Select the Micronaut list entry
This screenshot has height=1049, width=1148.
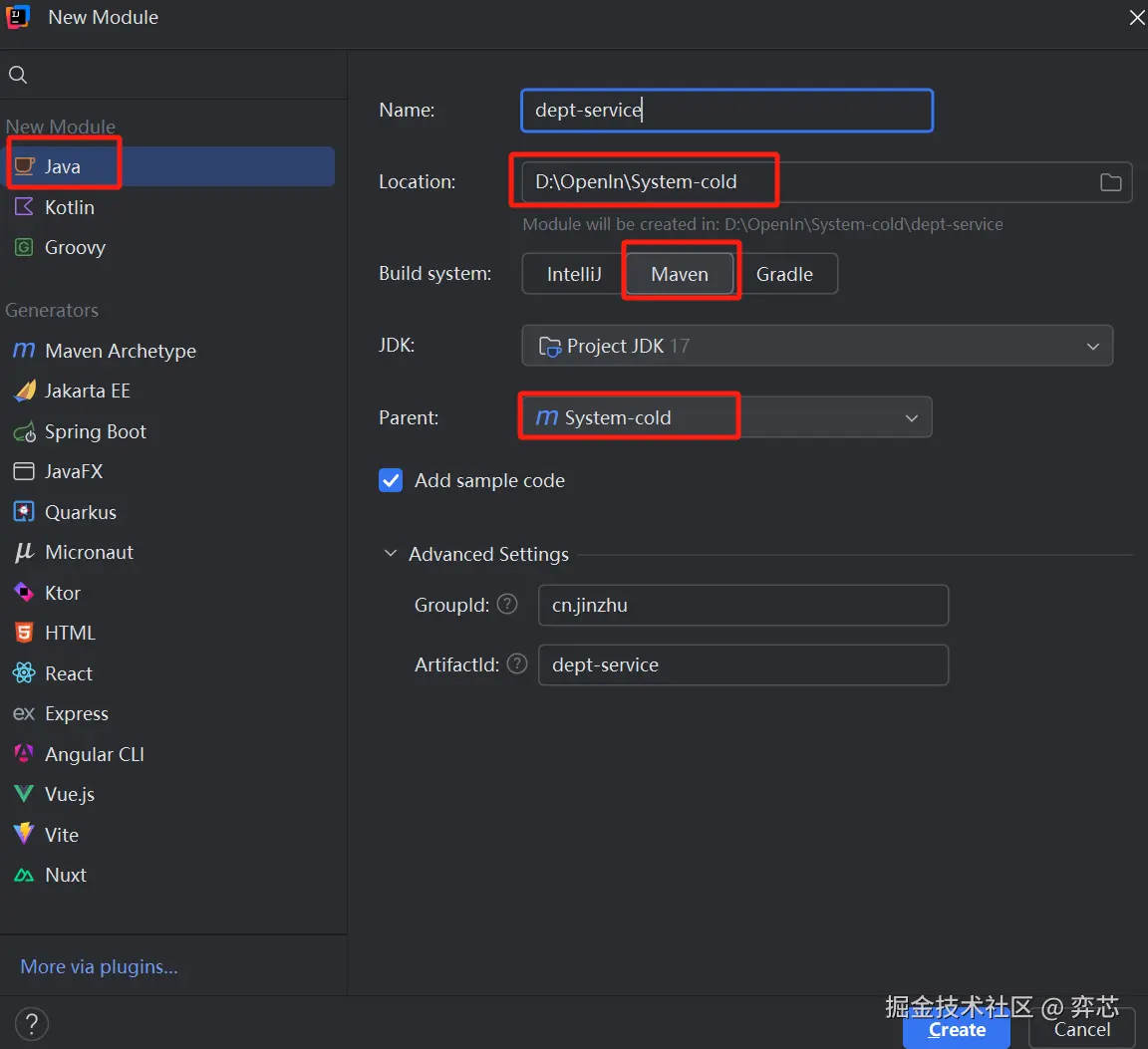point(167,552)
